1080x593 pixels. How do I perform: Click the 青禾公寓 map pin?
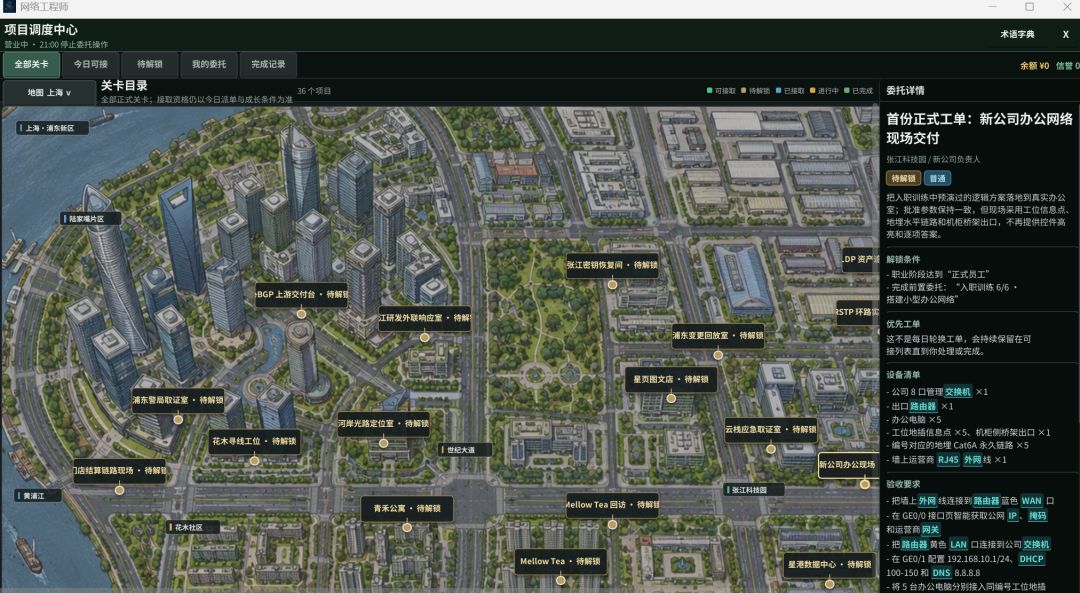click(407, 528)
